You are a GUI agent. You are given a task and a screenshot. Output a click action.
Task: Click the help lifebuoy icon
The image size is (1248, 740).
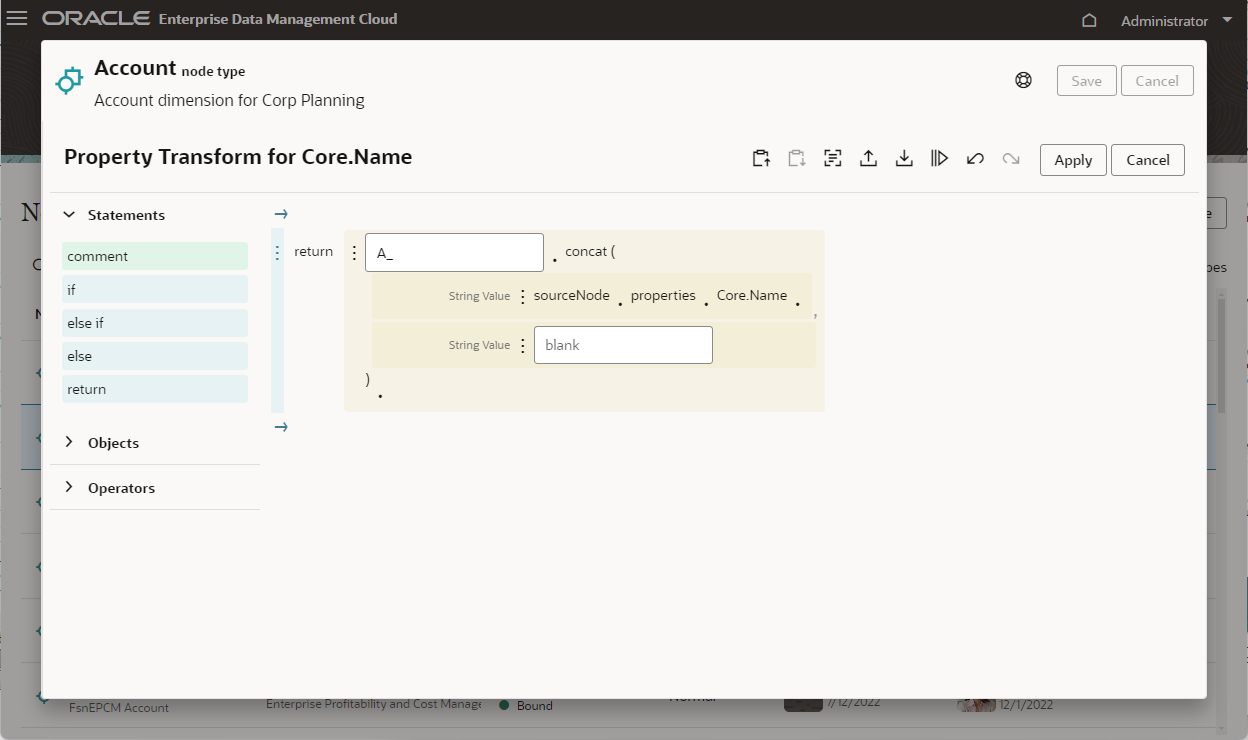(x=1023, y=81)
